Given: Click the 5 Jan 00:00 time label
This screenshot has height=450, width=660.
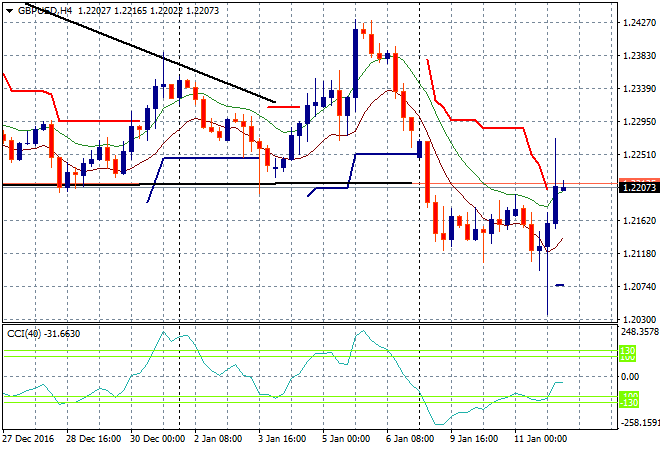Looking at the screenshot, I should (346, 439).
